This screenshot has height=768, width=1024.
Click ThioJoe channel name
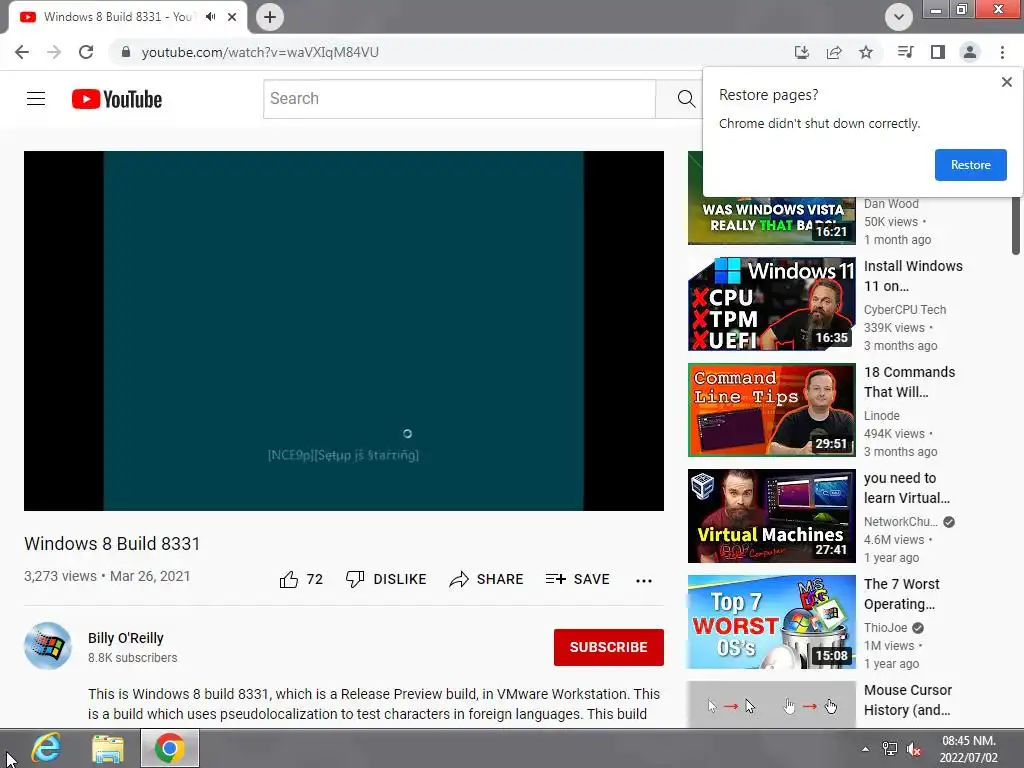(886, 628)
